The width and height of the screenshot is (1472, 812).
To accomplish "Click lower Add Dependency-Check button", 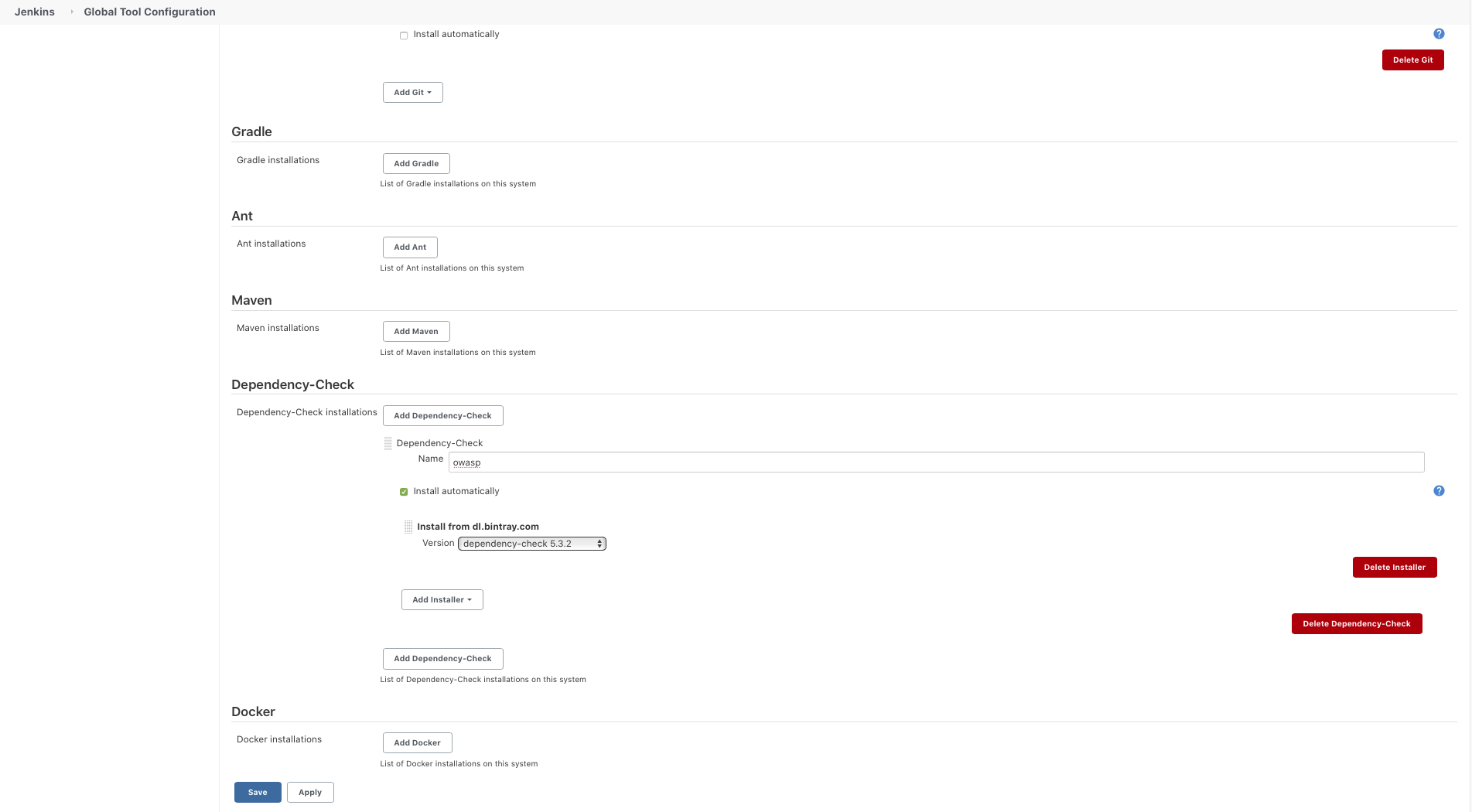I will point(442,658).
